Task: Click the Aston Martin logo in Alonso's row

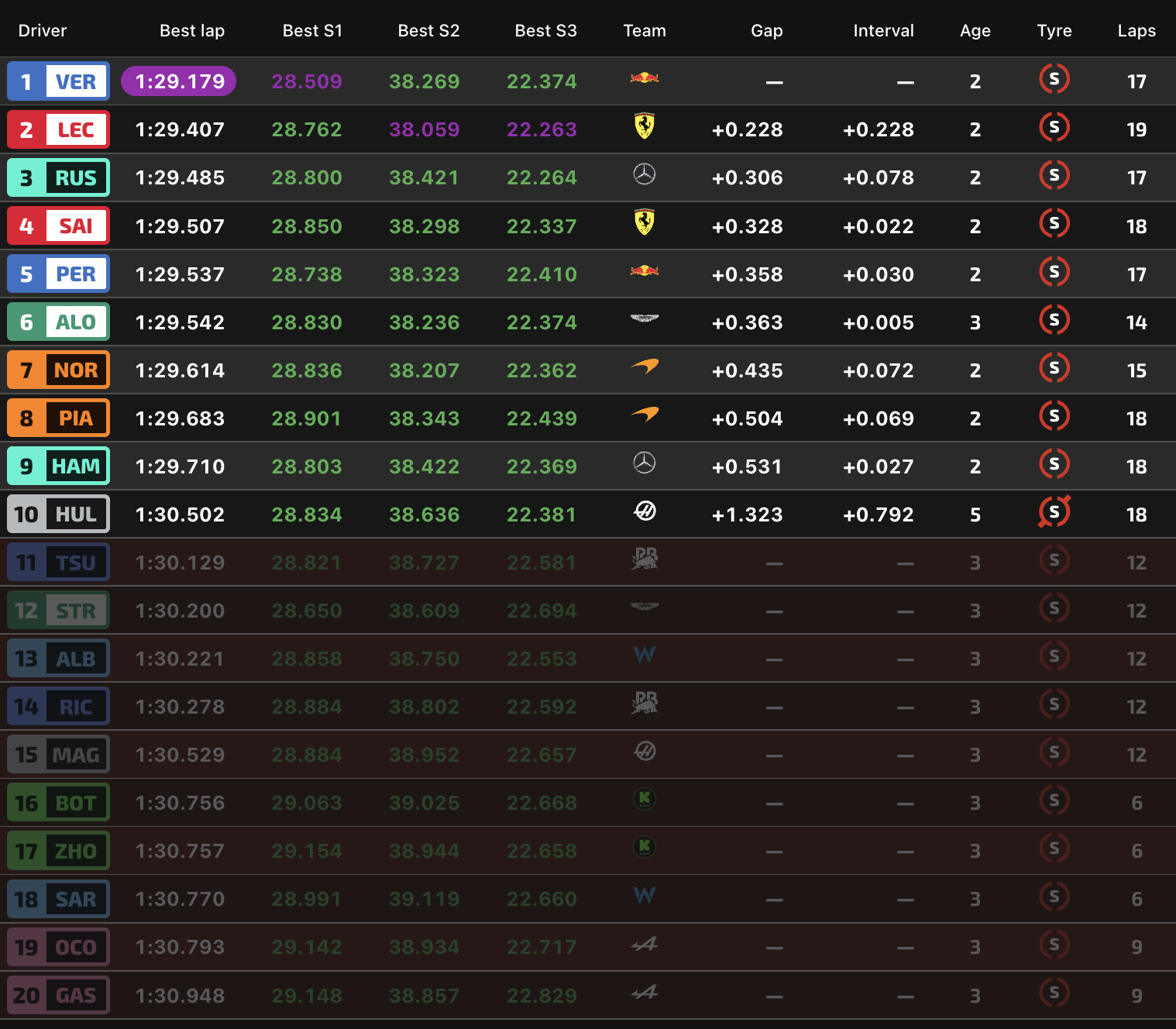Action: point(644,318)
